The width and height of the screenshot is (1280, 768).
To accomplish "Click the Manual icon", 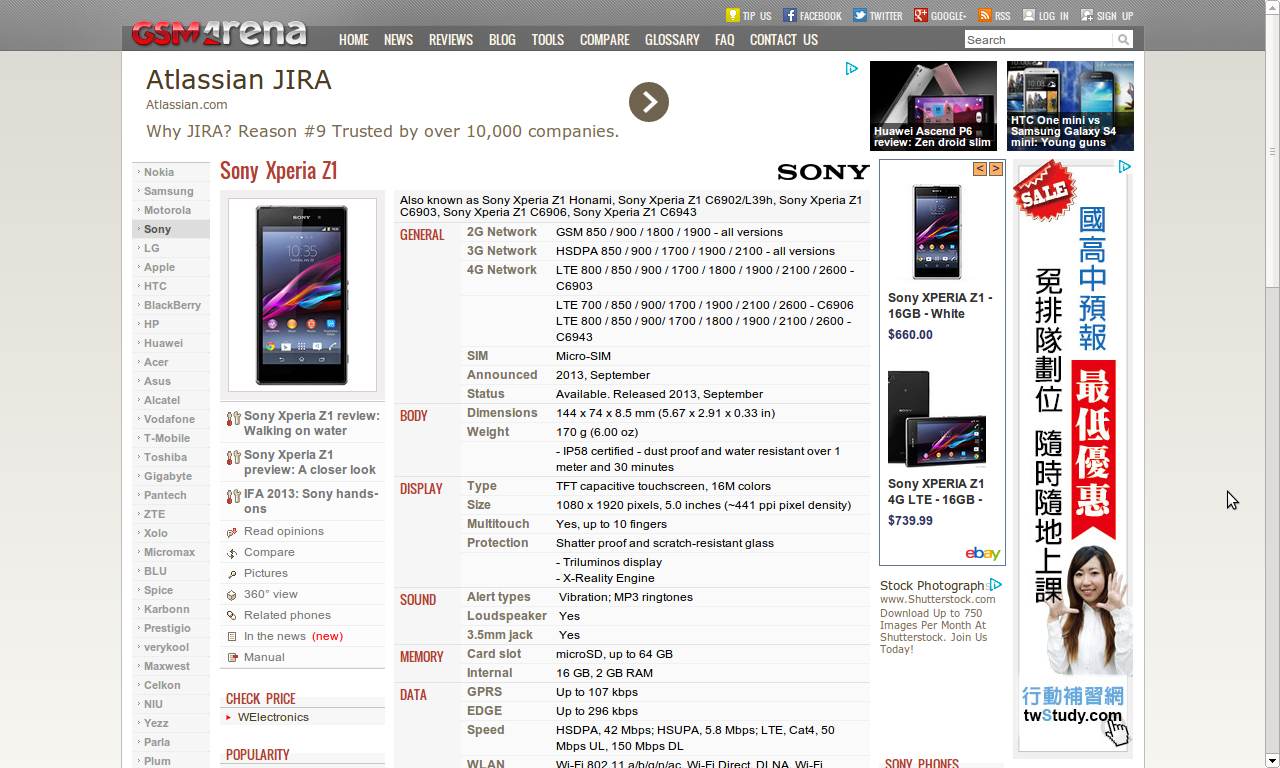I will 232,658.
